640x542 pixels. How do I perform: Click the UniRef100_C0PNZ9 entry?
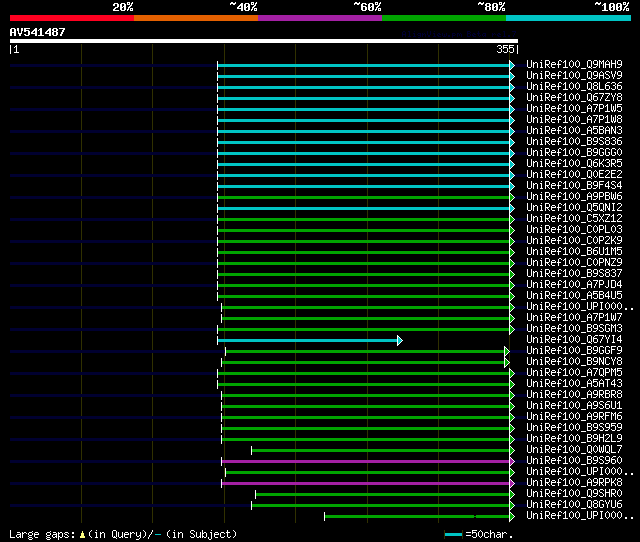click(574, 262)
